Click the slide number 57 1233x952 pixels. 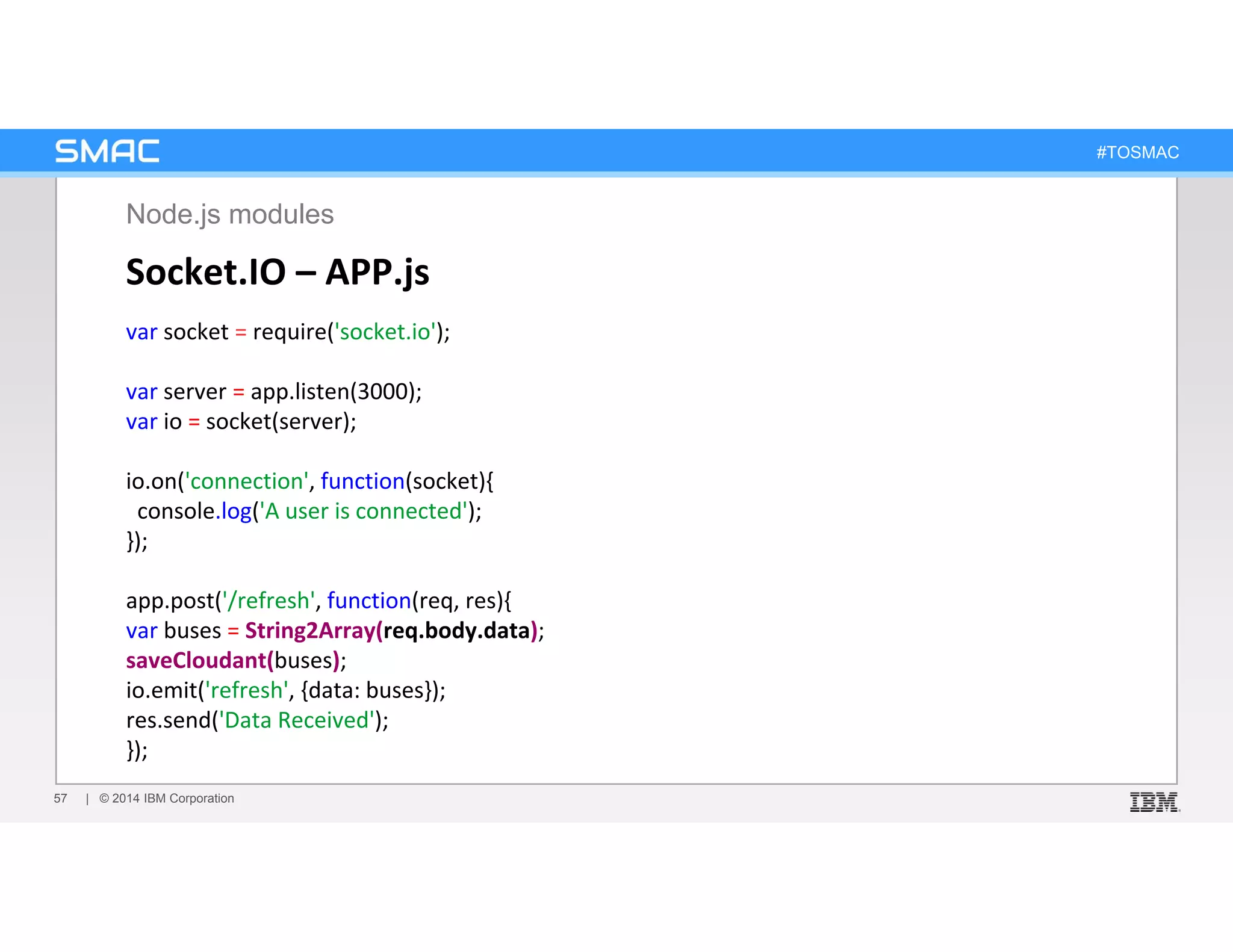pyautogui.click(x=60, y=799)
